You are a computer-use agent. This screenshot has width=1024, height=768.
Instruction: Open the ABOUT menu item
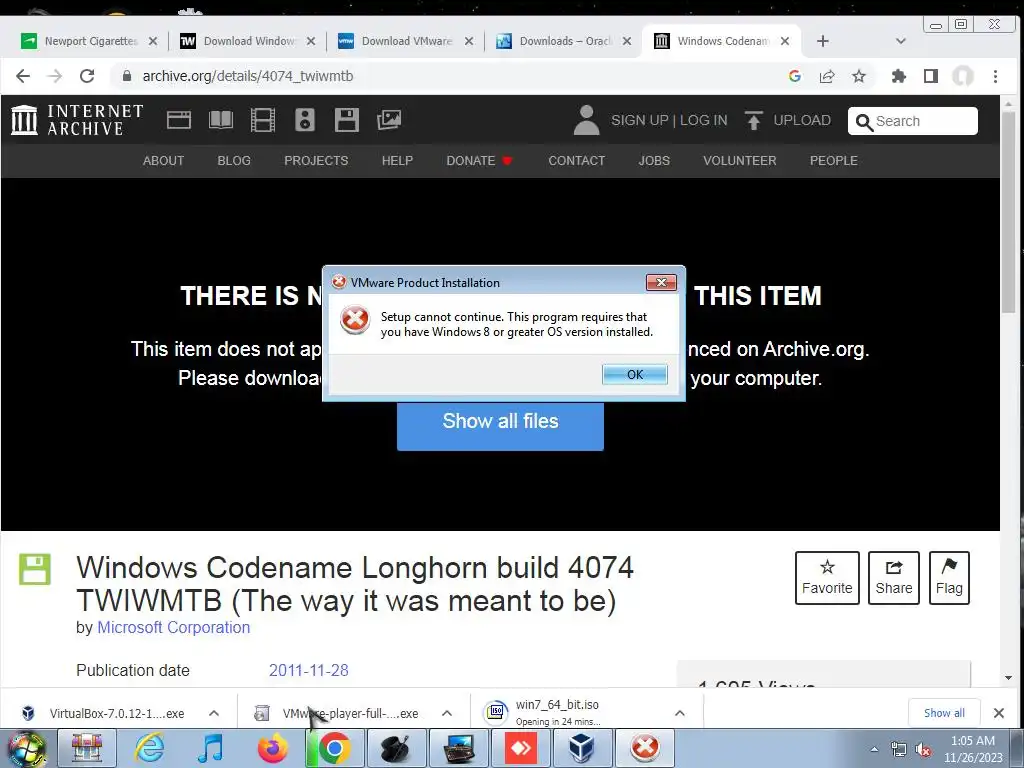[163, 161]
